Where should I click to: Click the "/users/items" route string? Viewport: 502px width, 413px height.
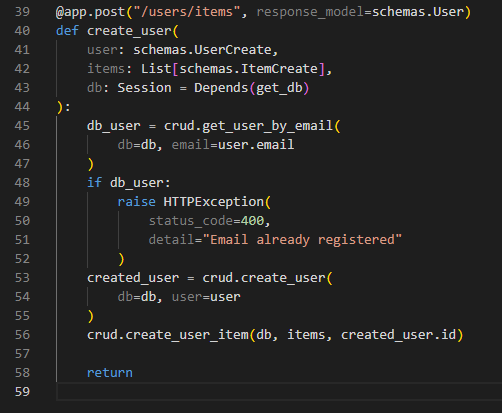pyautogui.click(x=187, y=12)
